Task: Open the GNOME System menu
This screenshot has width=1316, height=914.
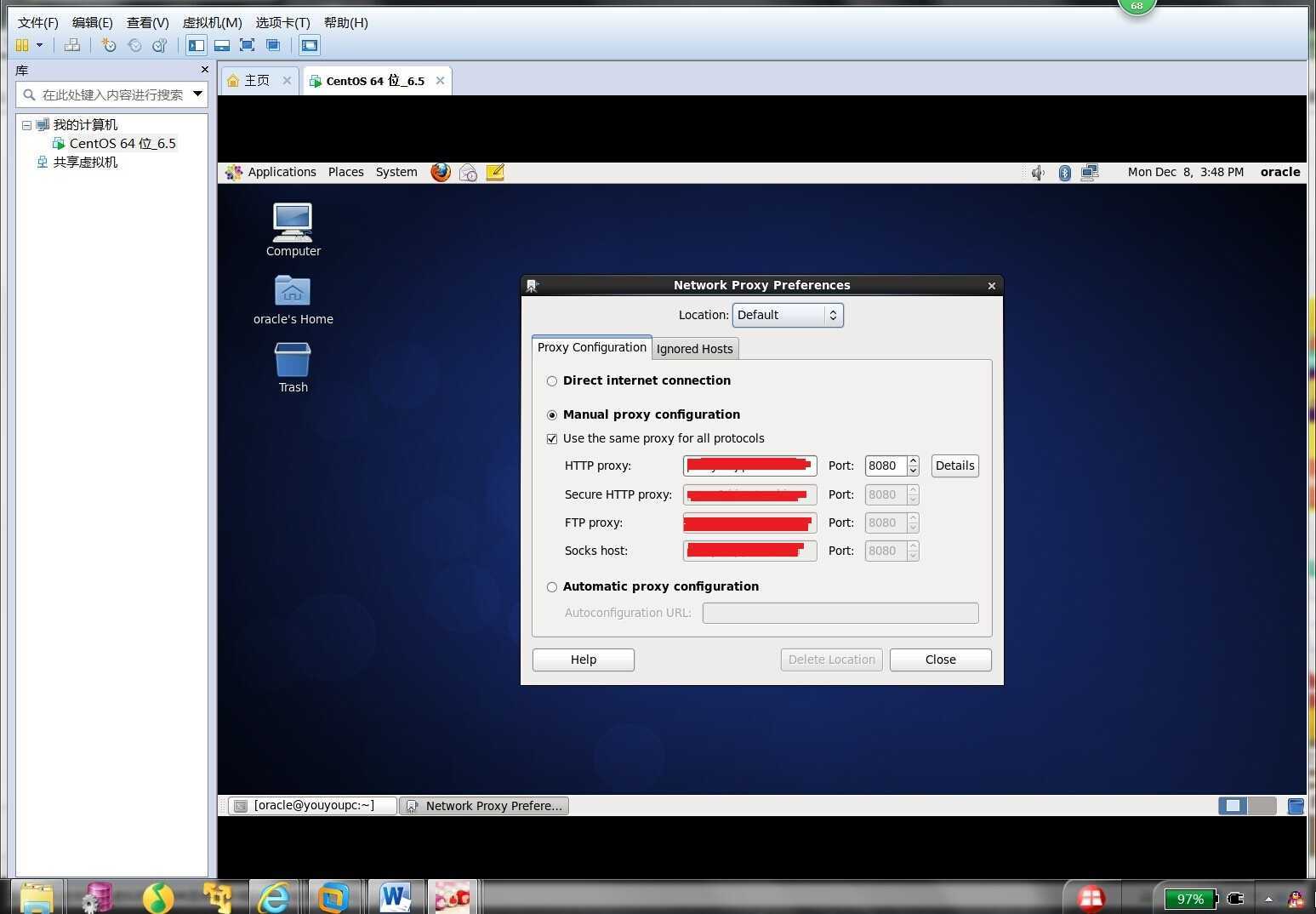Action: pyautogui.click(x=396, y=172)
